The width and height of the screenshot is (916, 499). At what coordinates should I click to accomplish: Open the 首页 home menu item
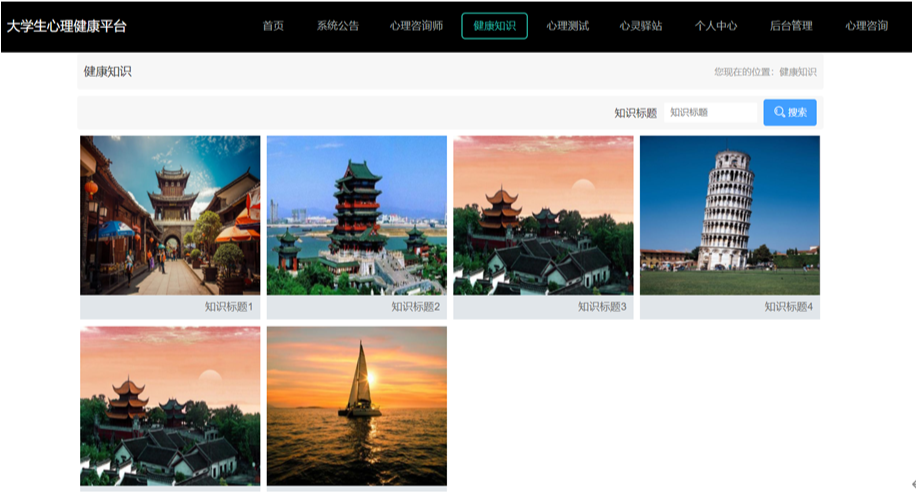click(x=273, y=26)
